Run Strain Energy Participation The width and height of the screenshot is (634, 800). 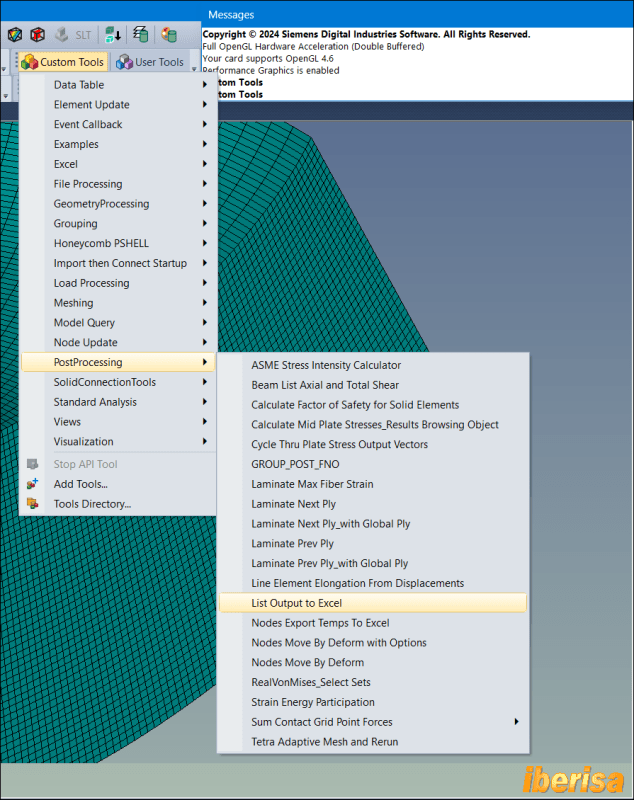(x=373, y=703)
